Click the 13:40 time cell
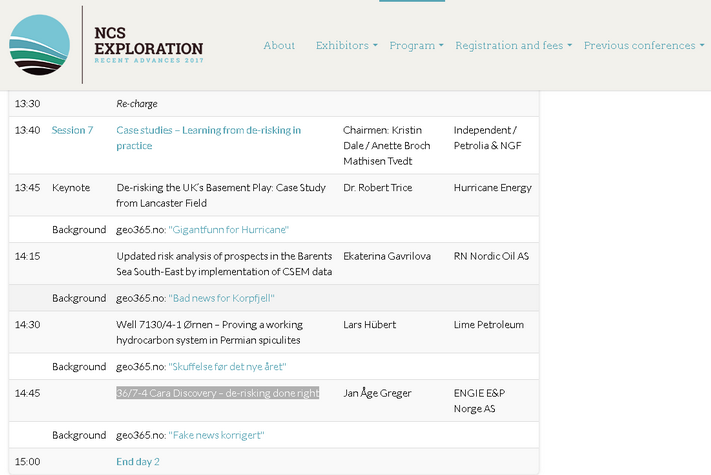This screenshot has height=475, width=711. [27, 130]
